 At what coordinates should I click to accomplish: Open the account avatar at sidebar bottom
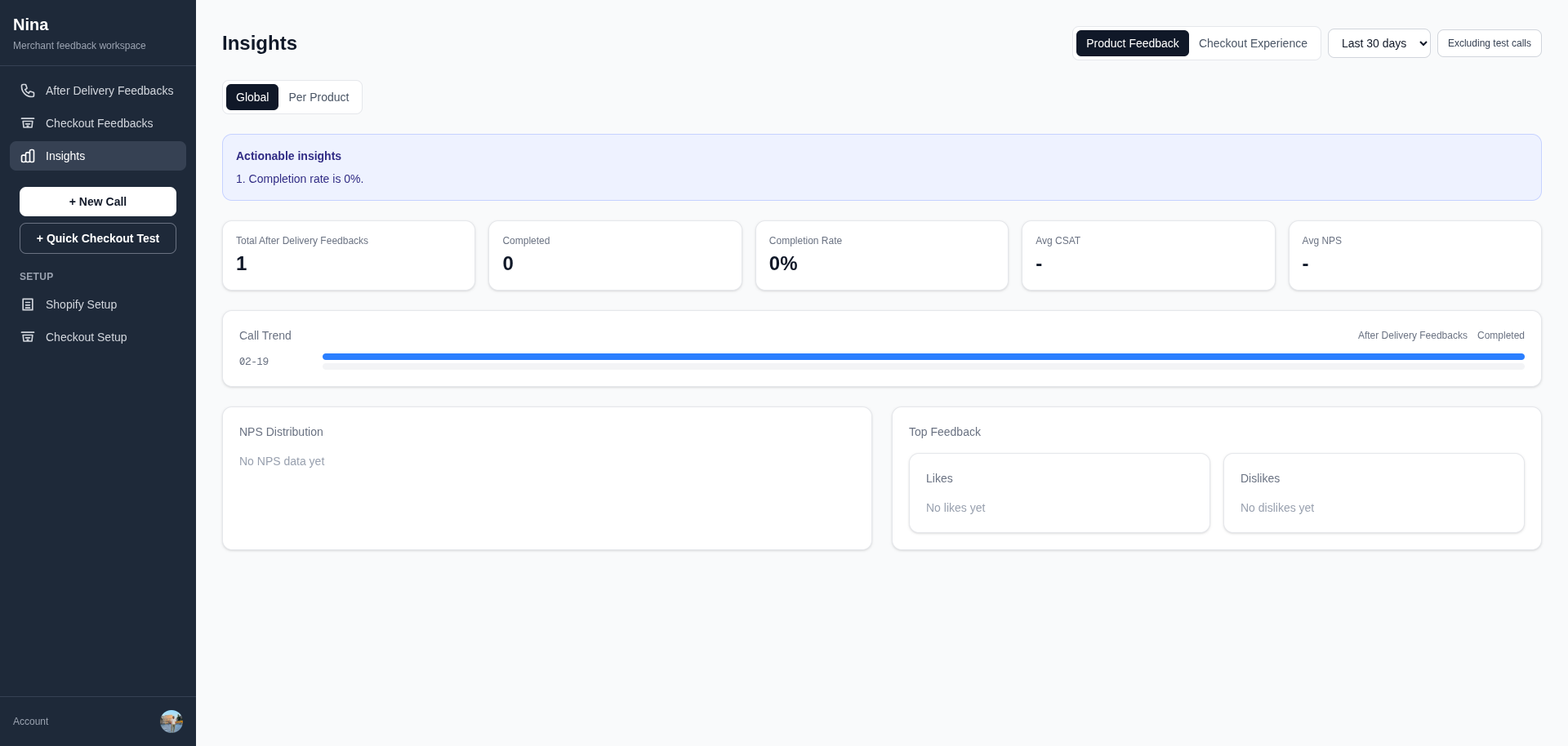[171, 722]
